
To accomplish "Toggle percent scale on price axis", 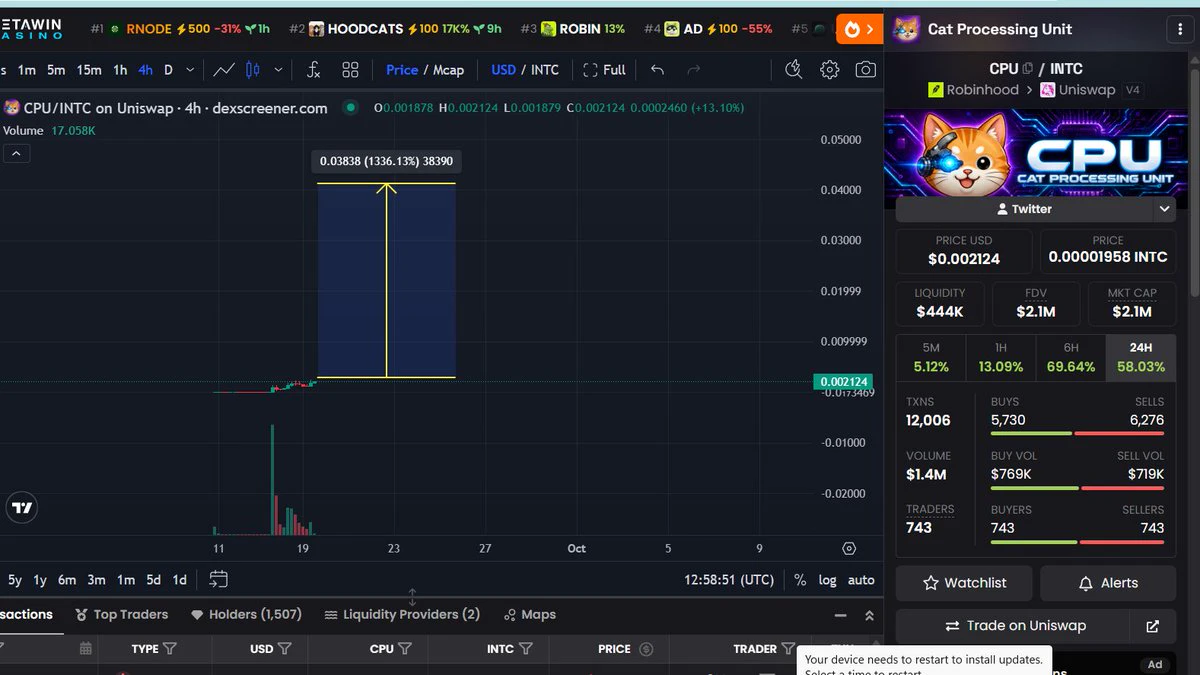I will (x=800, y=580).
